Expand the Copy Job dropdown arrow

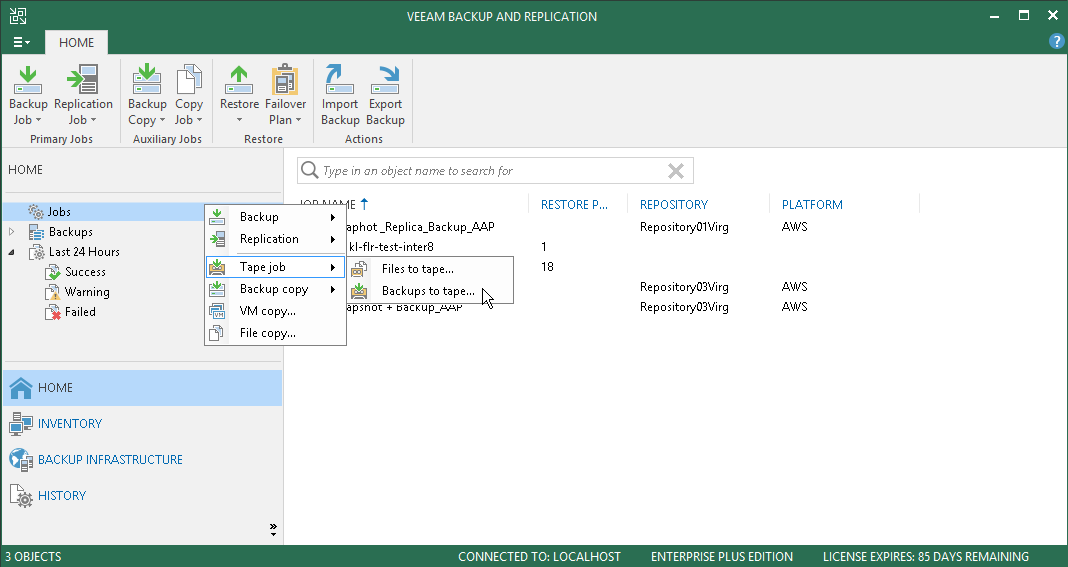coord(200,121)
